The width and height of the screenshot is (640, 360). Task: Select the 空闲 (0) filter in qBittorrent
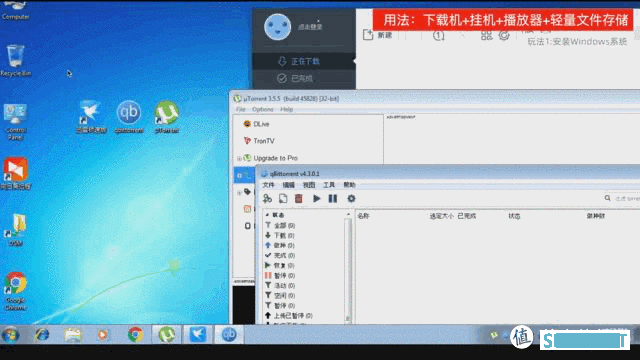[x=284, y=296]
